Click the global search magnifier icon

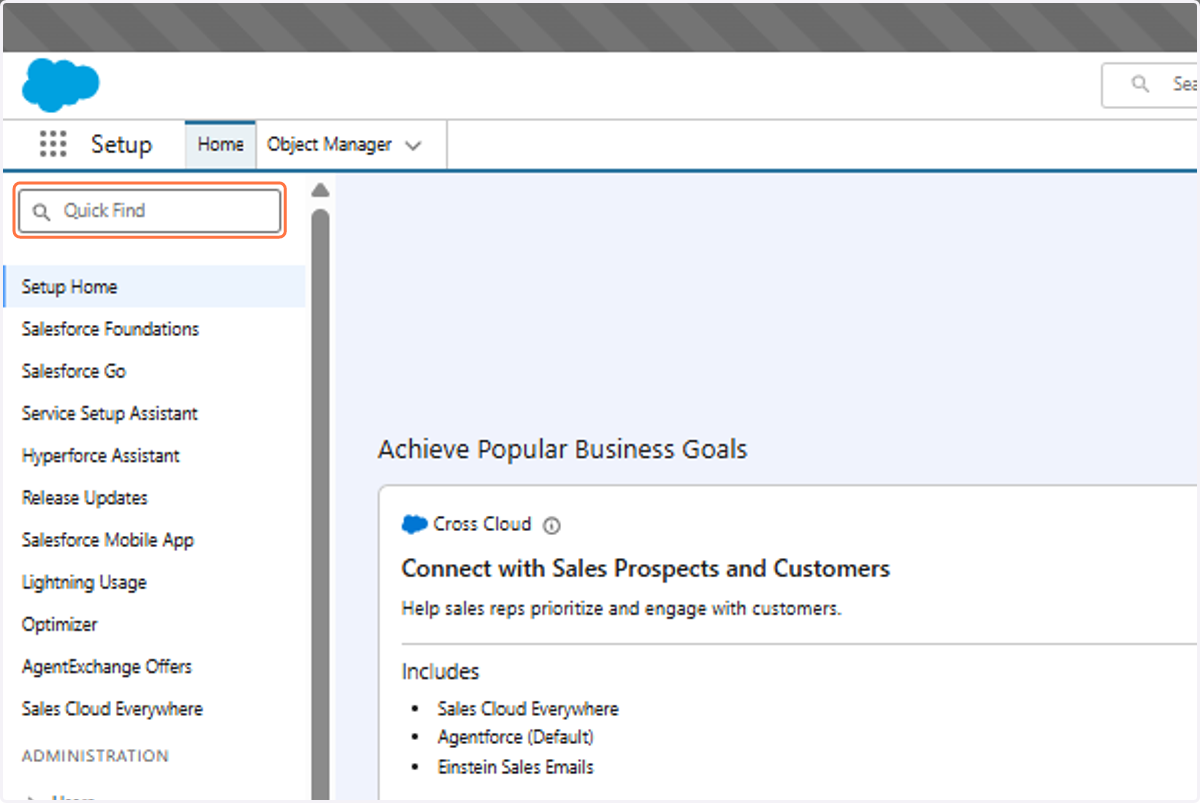pos(1140,84)
